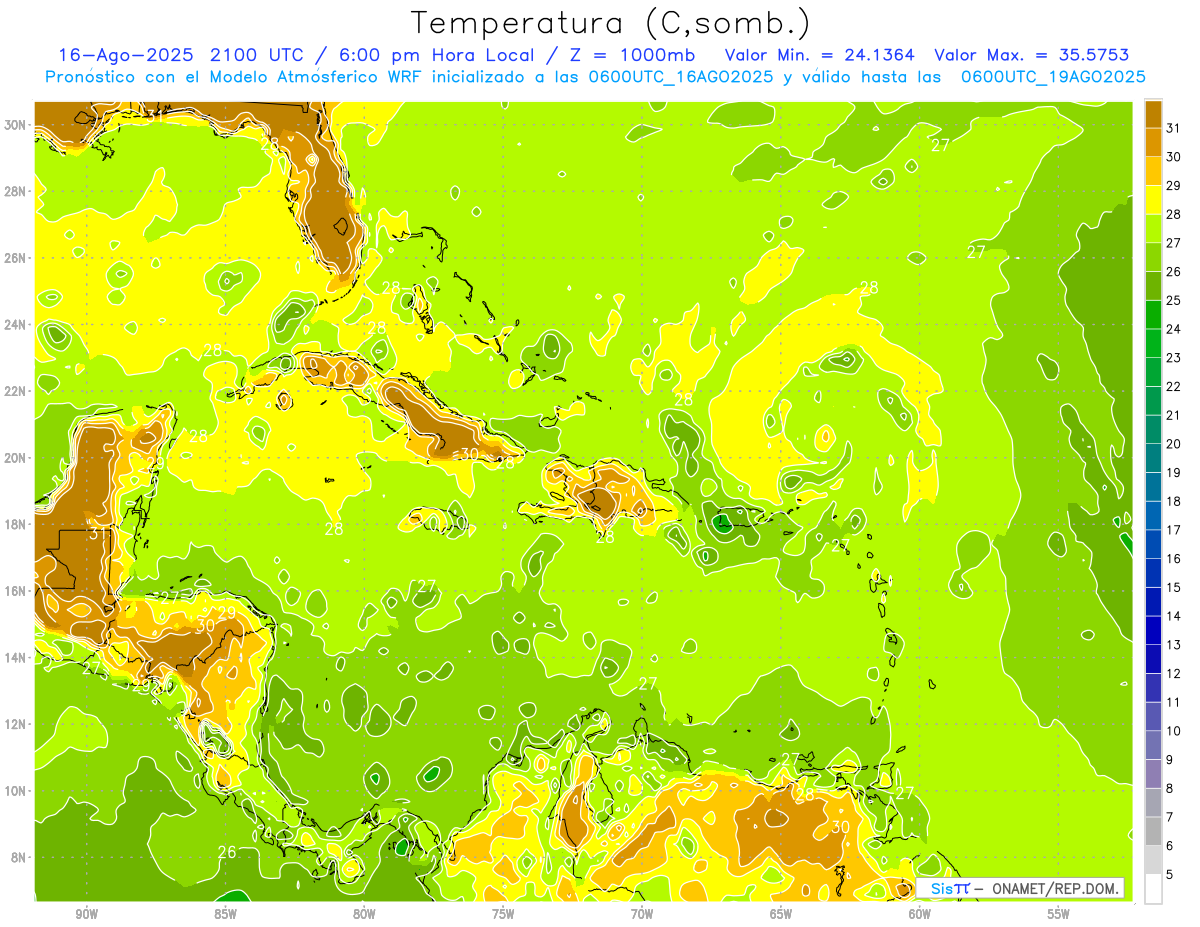Click 'Valor Min. = 24.1364' text
Screen dimensions: 1200x927
coord(820,55)
